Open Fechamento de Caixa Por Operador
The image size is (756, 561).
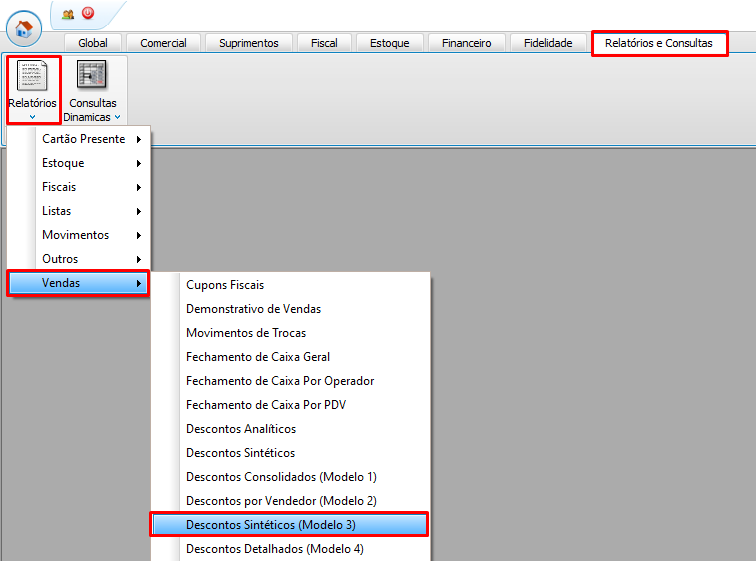[290, 381]
